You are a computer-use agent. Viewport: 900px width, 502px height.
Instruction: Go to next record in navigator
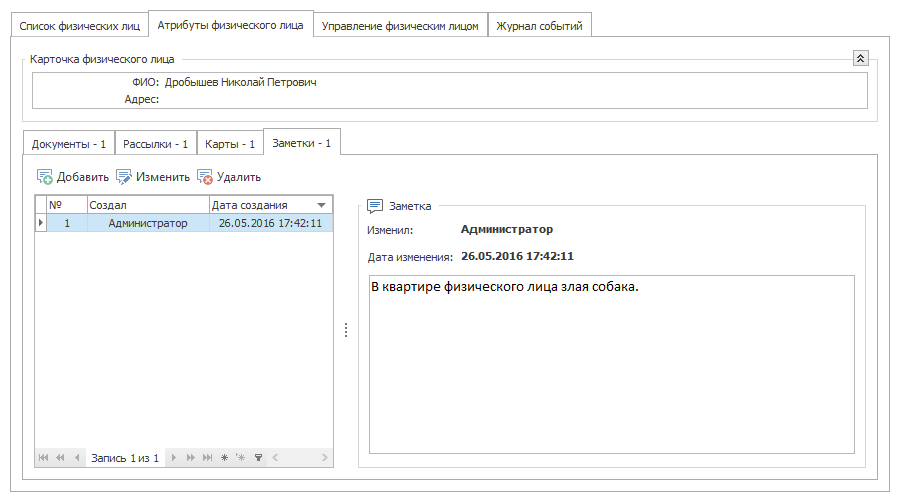[x=173, y=457]
